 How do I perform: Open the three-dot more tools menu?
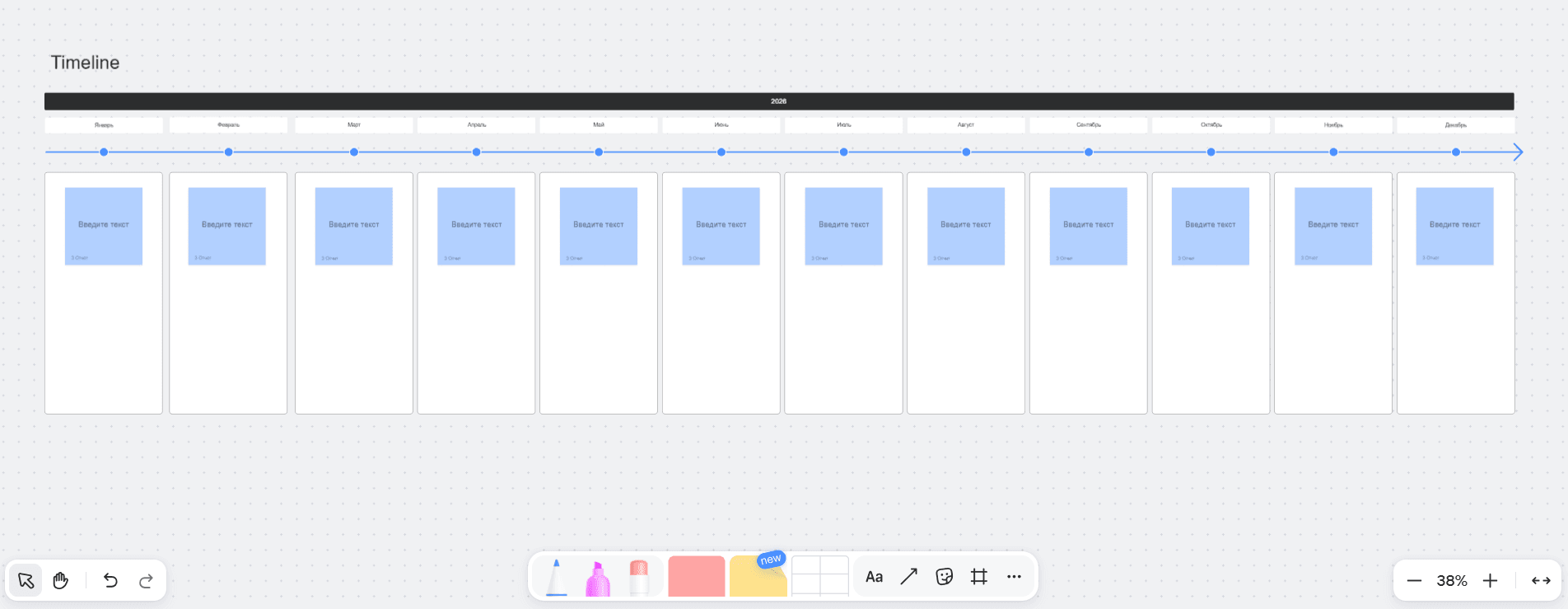[1014, 577]
